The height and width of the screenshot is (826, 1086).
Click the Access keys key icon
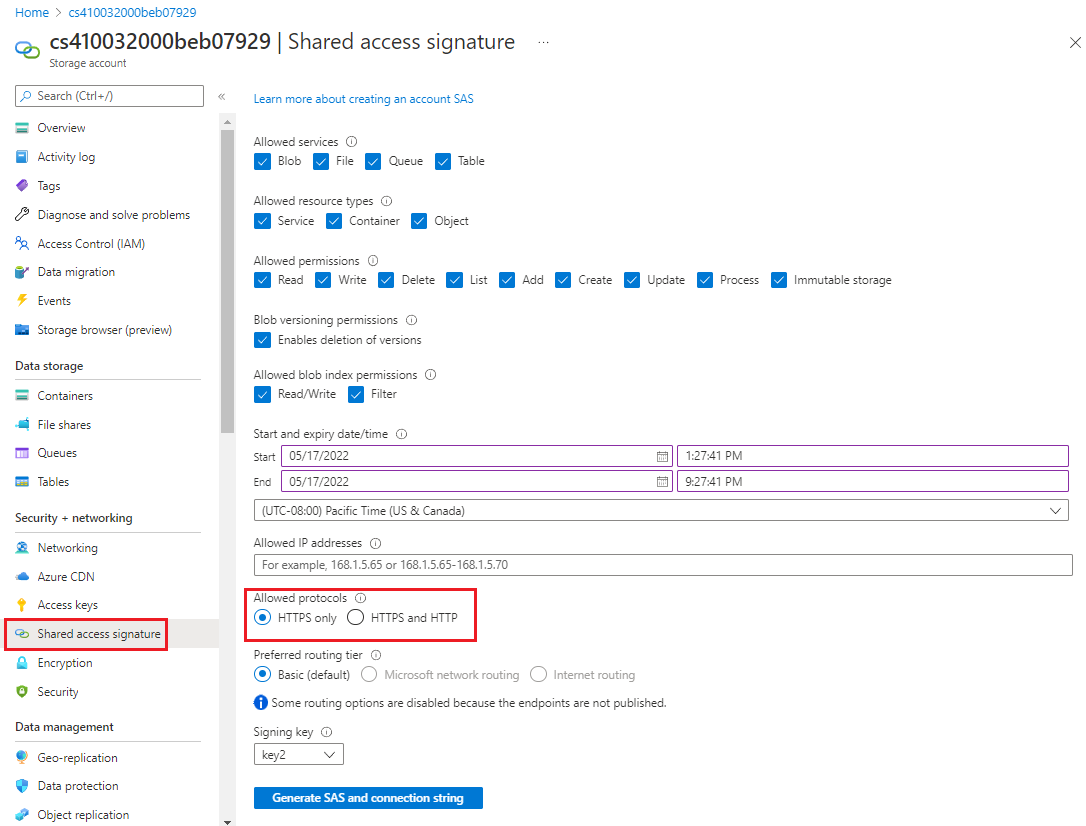(22, 604)
